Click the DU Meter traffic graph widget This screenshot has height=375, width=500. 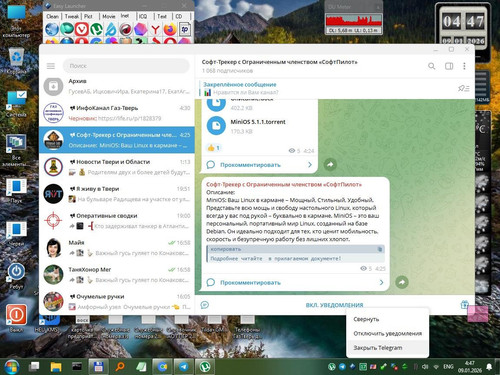click(354, 21)
